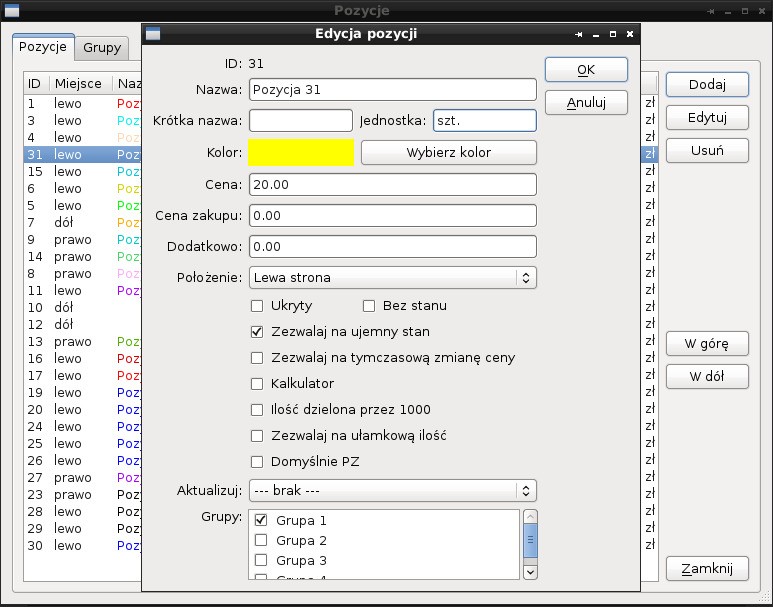Click Edytuj in the Pozycje window

pos(707,117)
